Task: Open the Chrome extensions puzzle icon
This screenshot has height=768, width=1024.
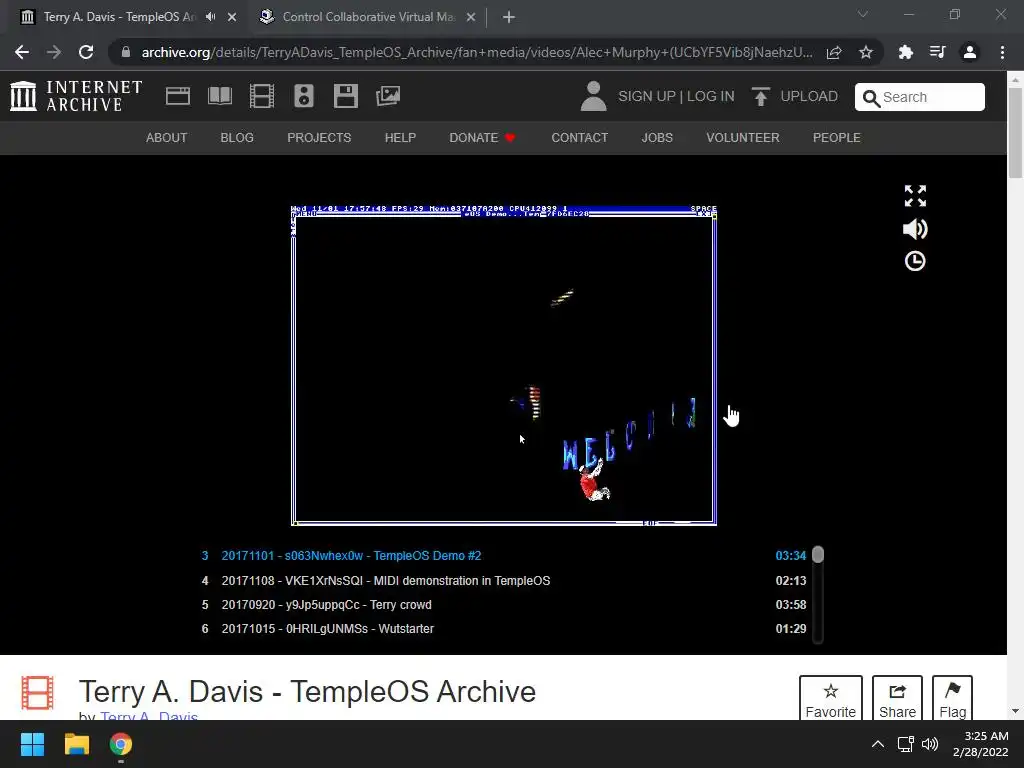Action: [905, 52]
